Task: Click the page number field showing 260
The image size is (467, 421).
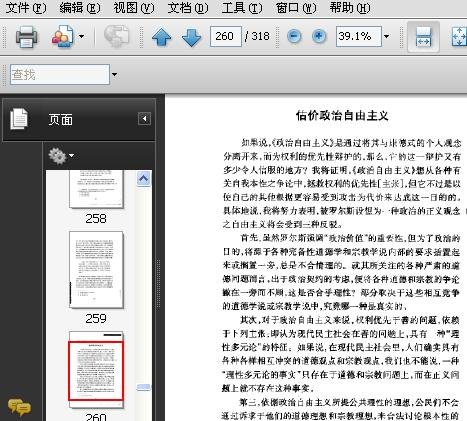Action: [x=226, y=36]
